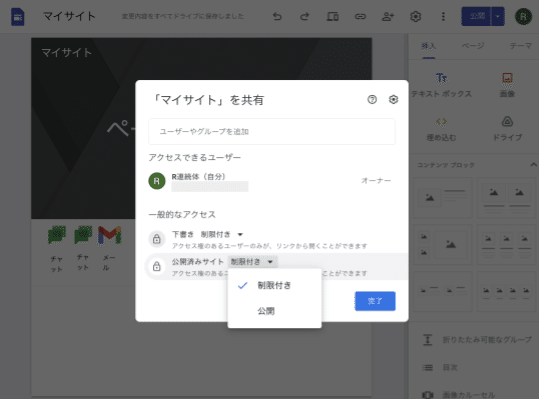Insert from ドライブ
This screenshot has width=539, height=399.
click(507, 129)
